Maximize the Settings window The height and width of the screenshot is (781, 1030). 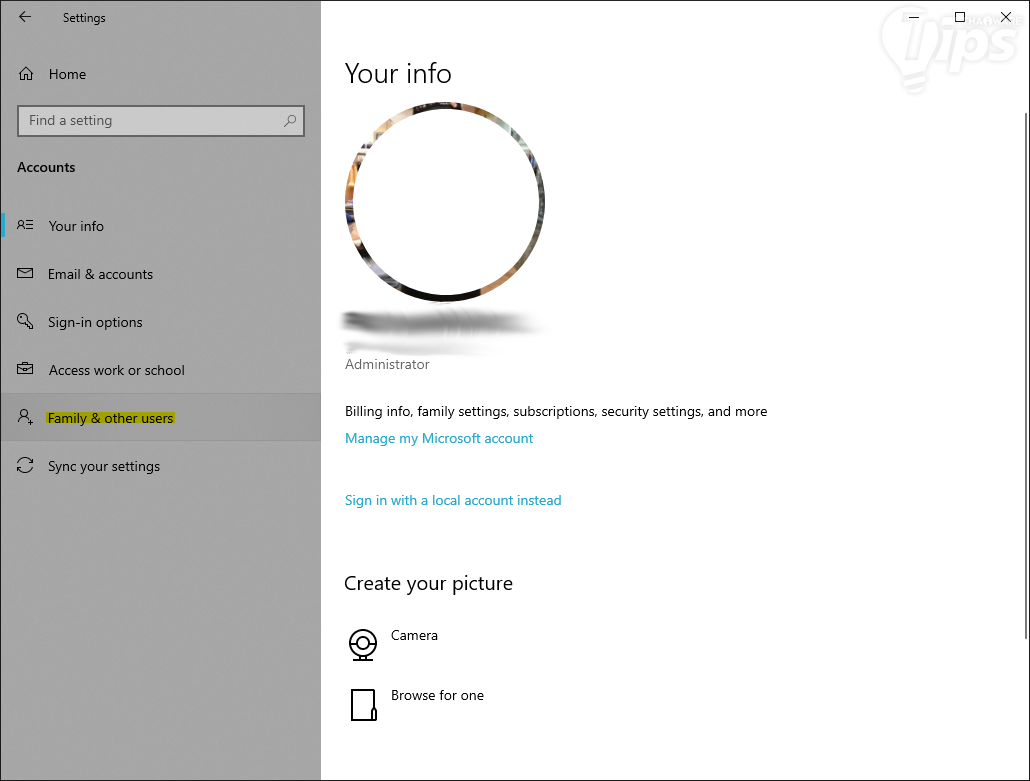point(960,17)
